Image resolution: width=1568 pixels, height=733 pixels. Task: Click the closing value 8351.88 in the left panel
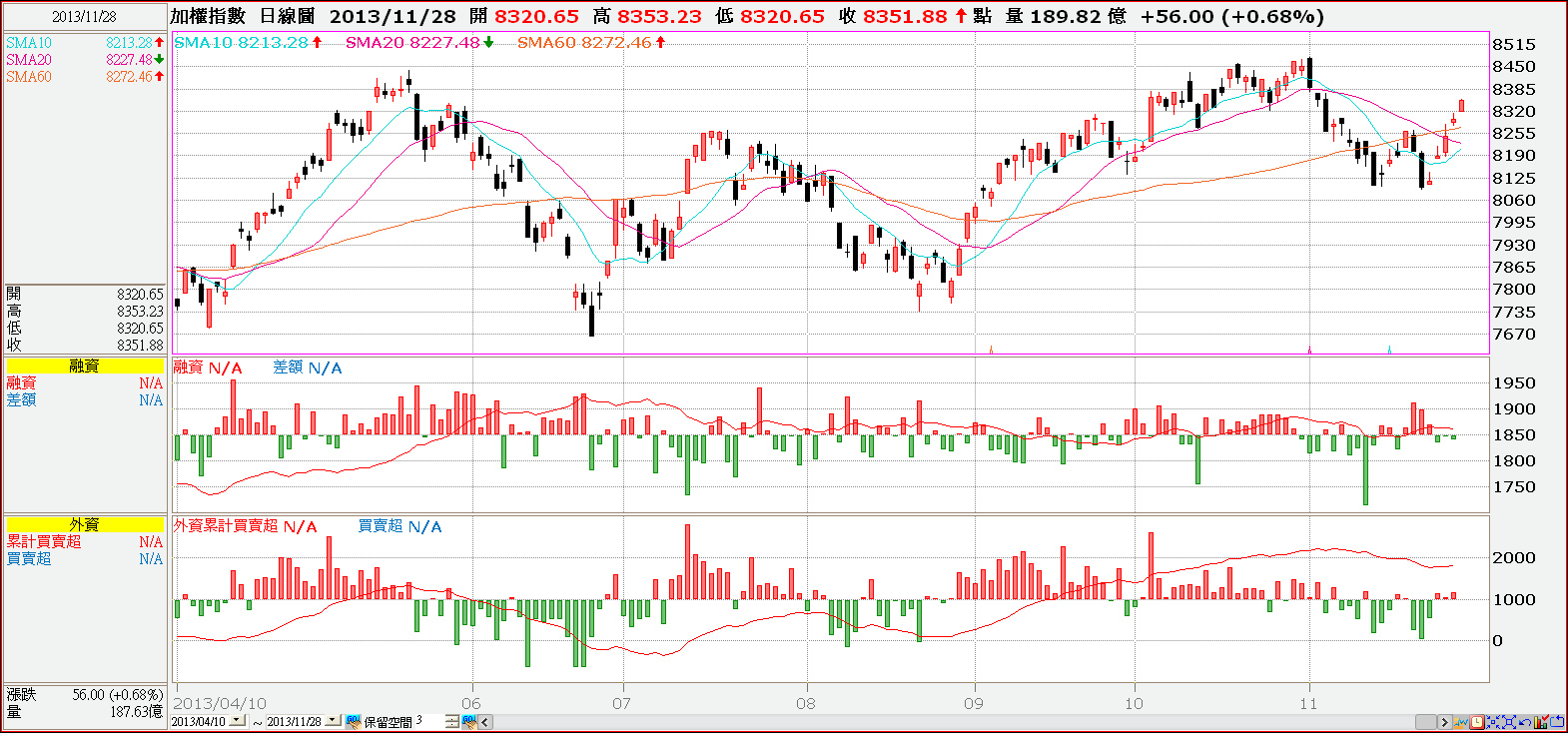click(x=140, y=346)
